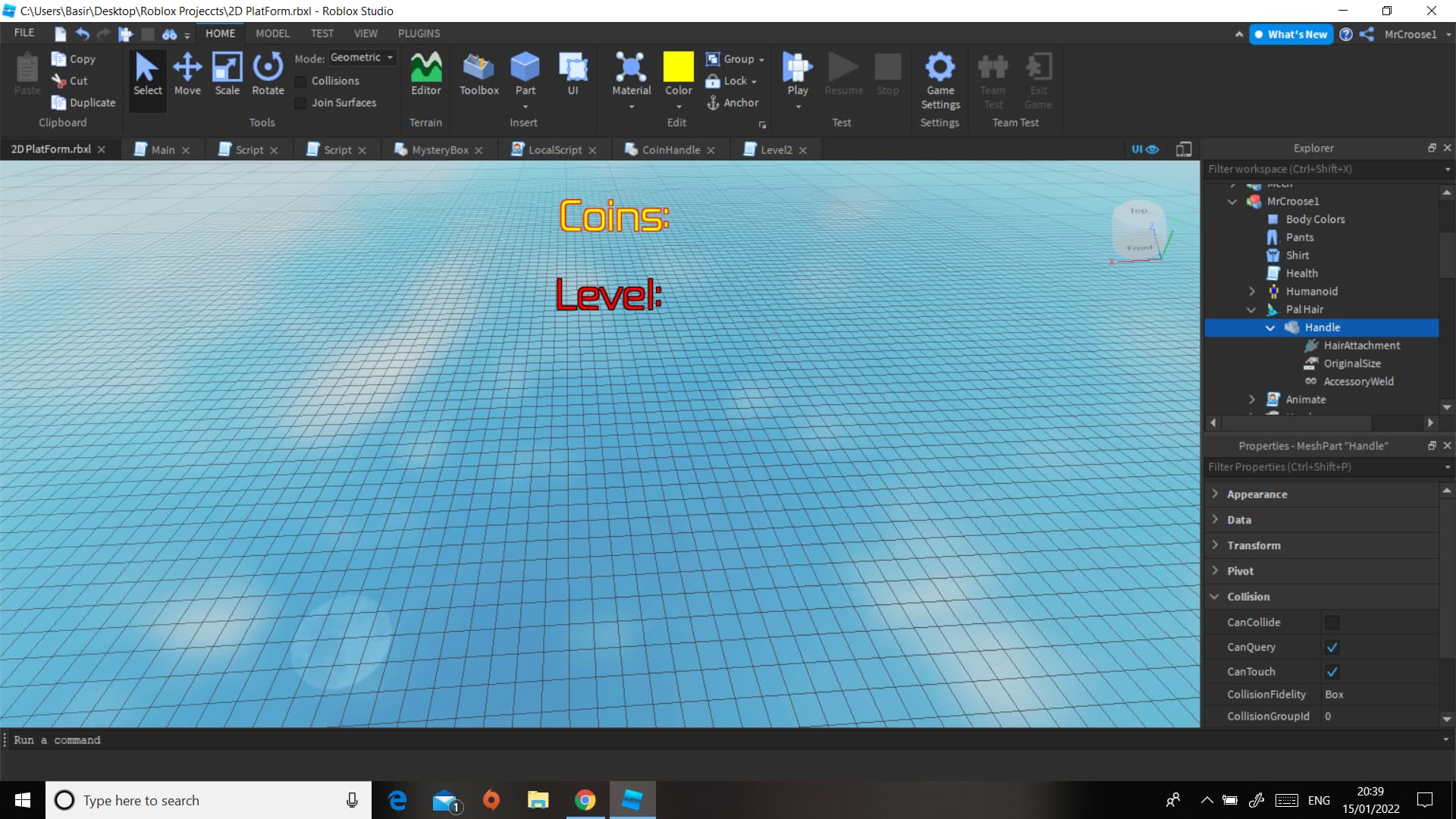
Task: Choose the Scale tool
Action: [227, 74]
